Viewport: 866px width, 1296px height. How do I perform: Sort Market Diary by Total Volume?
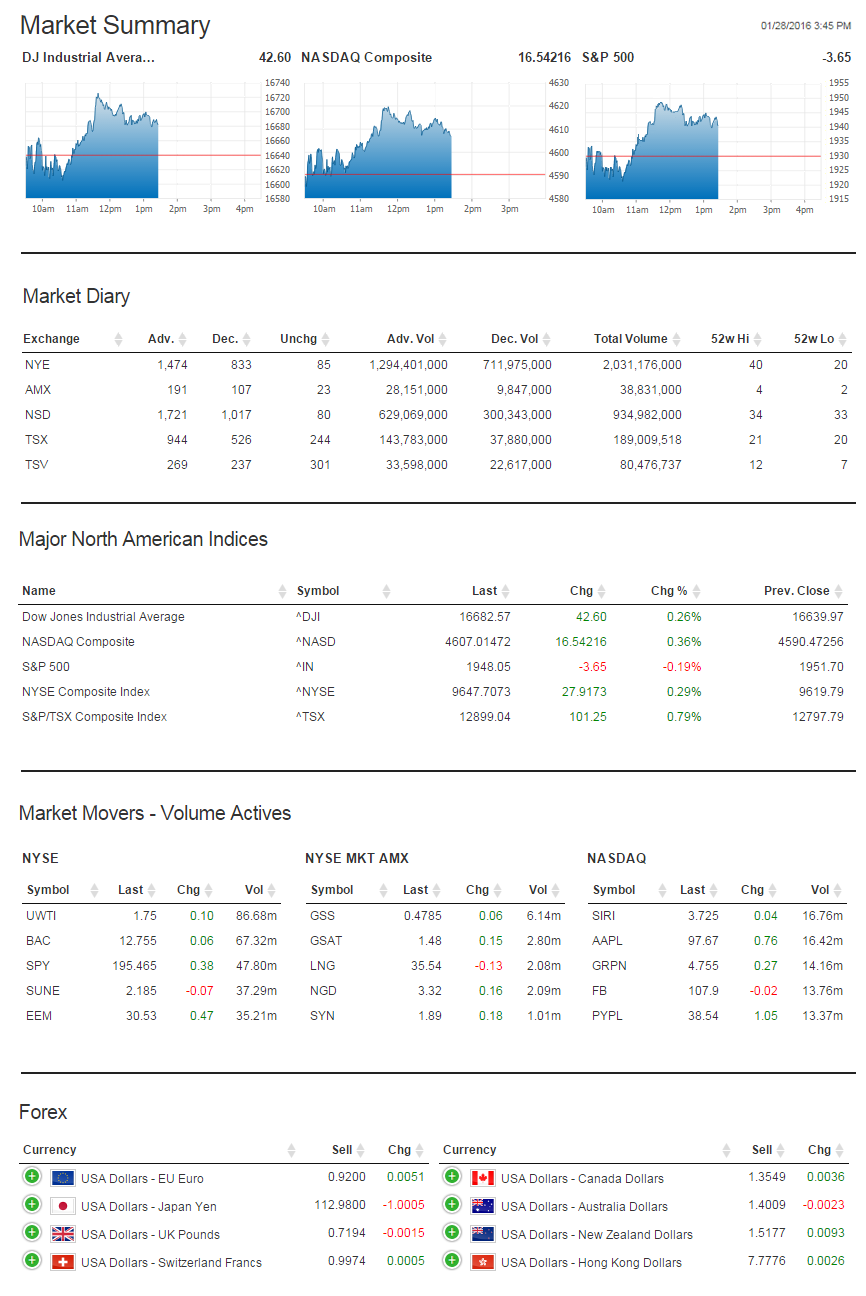point(630,339)
